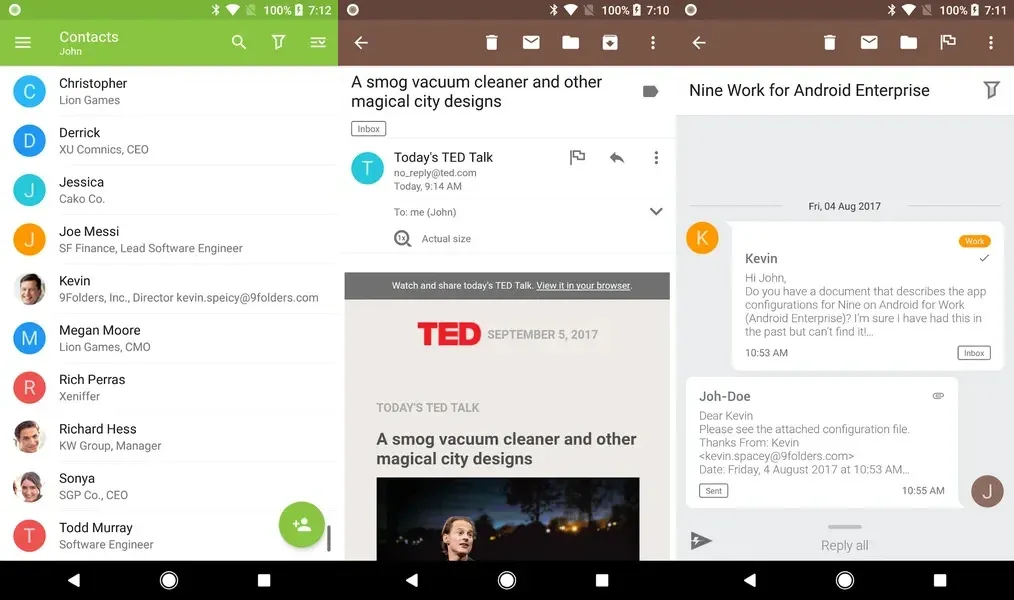Tap the Contacts John account title
1014x600 pixels.
(x=89, y=43)
